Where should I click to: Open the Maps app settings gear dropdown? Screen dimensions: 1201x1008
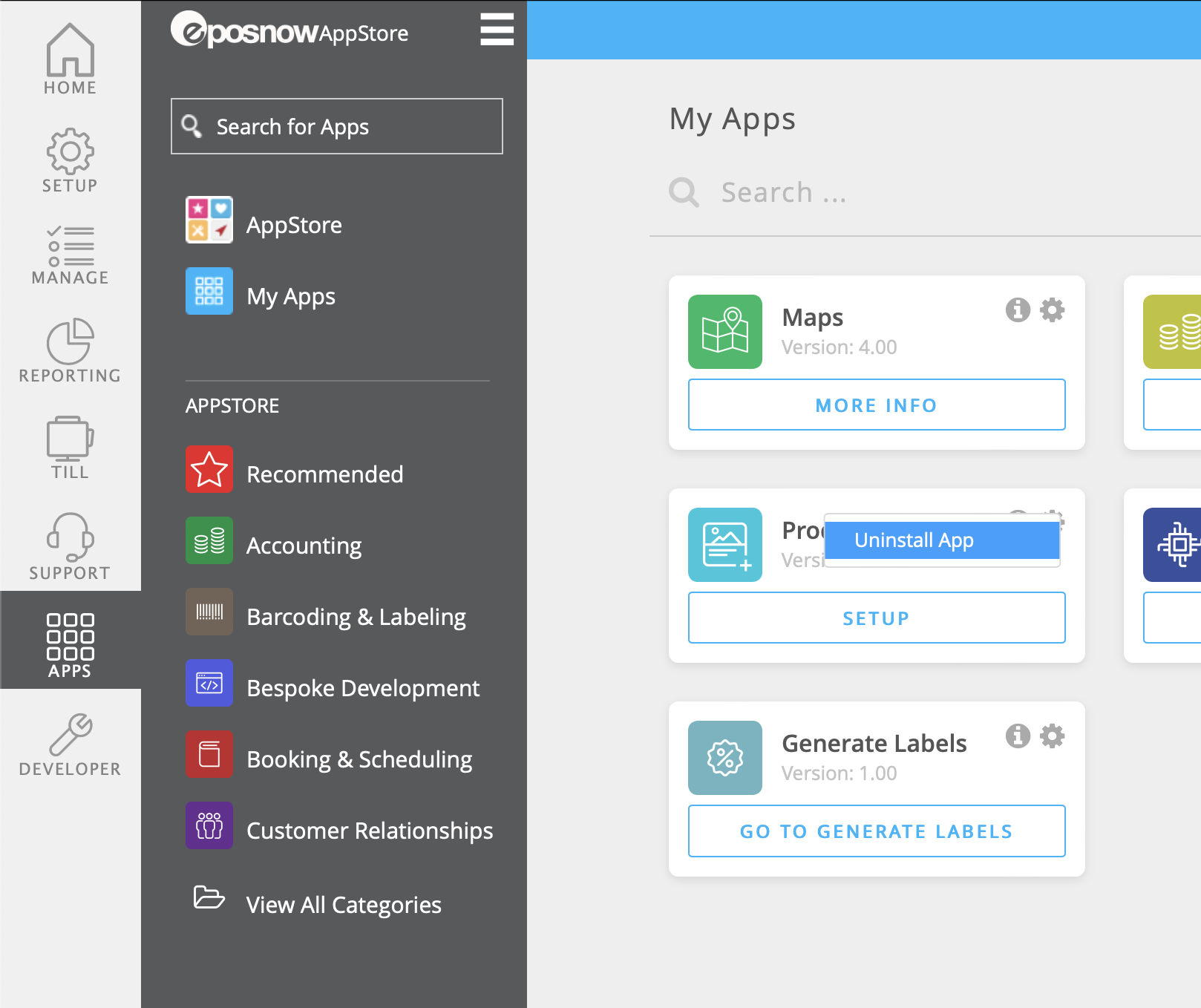click(x=1052, y=310)
